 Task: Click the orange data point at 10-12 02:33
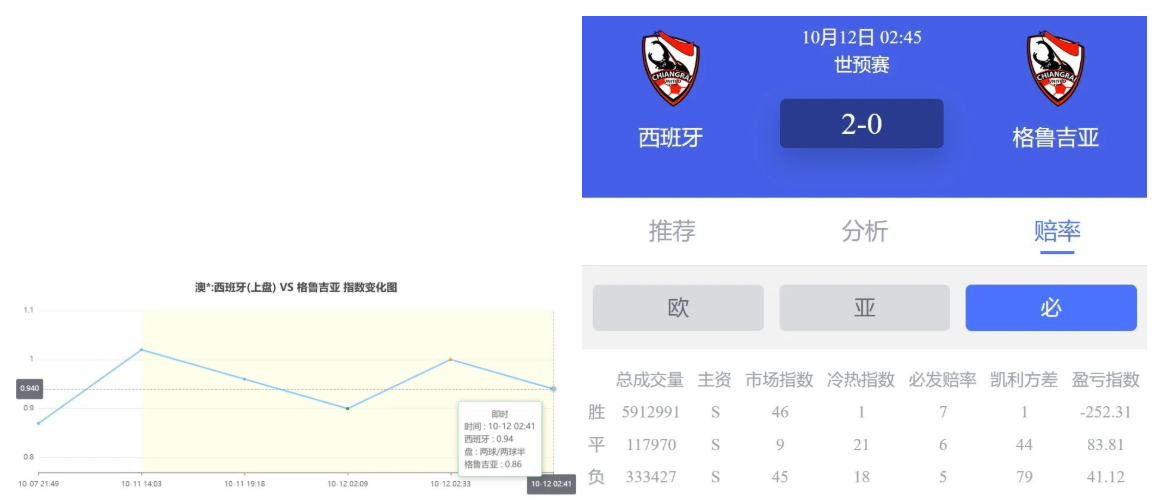pyautogui.click(x=450, y=359)
